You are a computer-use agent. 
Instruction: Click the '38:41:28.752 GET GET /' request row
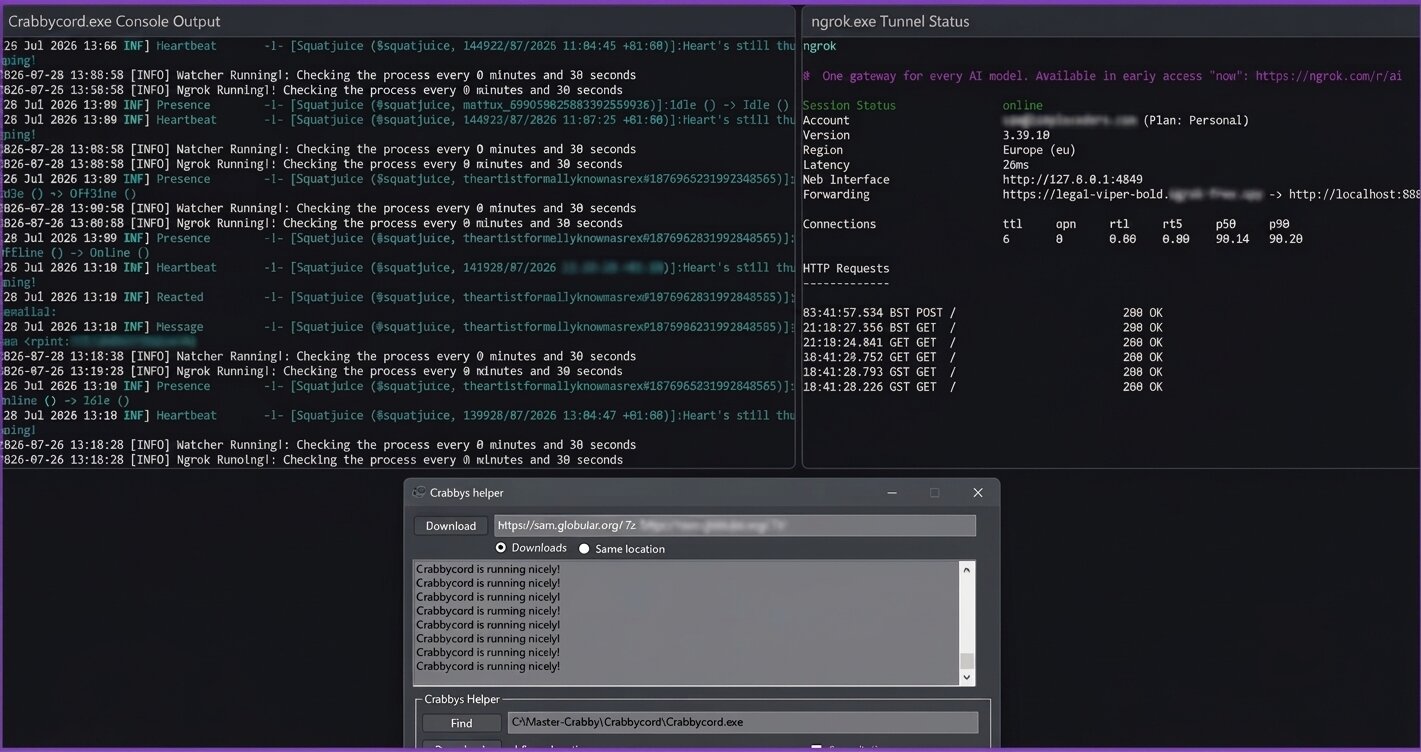[x=983, y=357]
